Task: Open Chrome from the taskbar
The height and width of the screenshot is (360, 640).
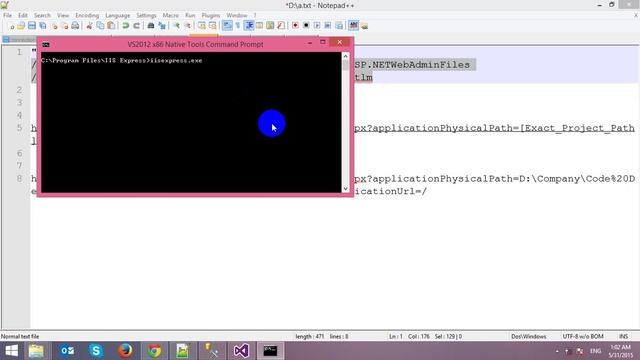Action: coord(154,351)
